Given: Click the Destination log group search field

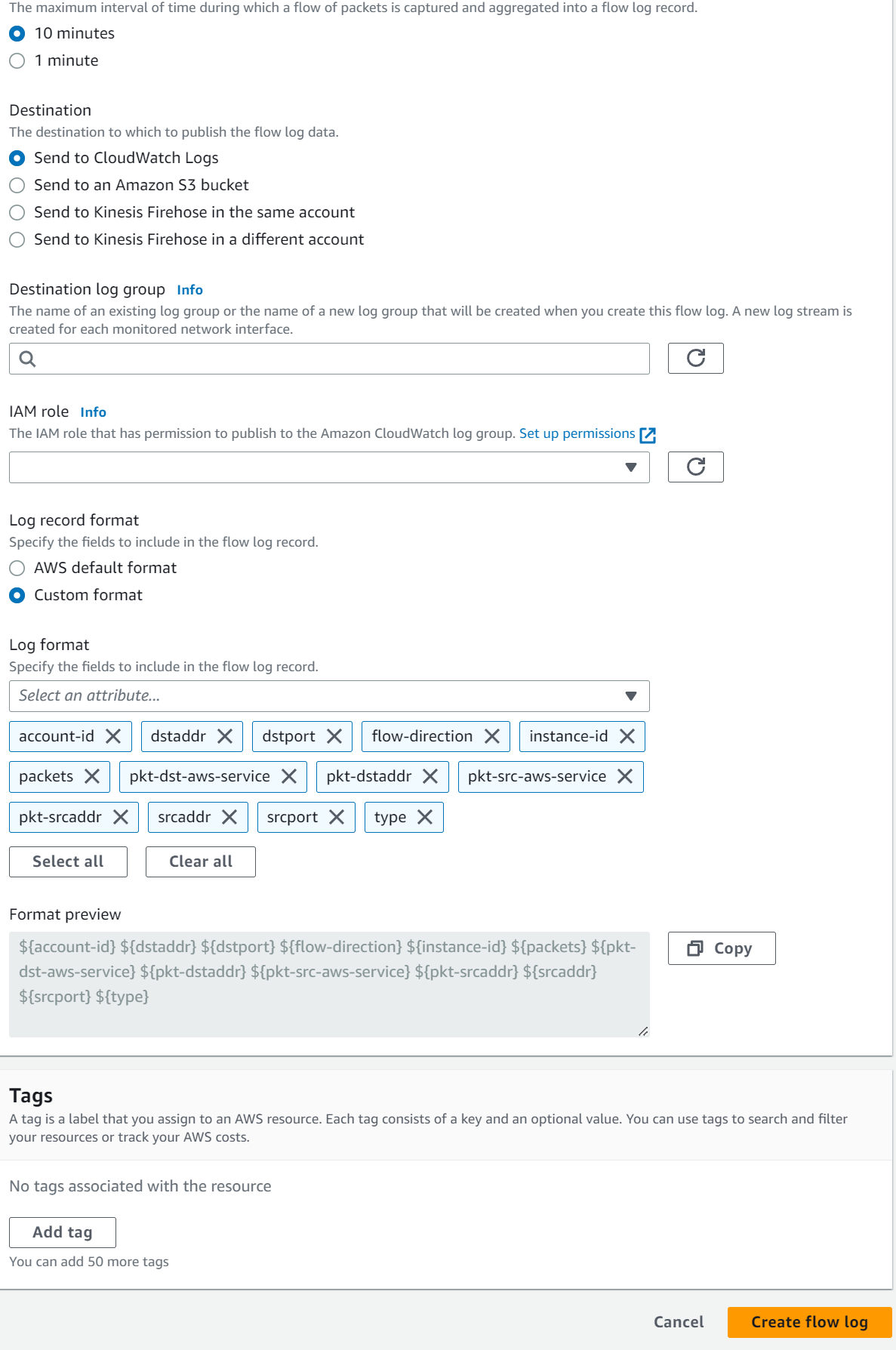Looking at the screenshot, I should pos(328,358).
